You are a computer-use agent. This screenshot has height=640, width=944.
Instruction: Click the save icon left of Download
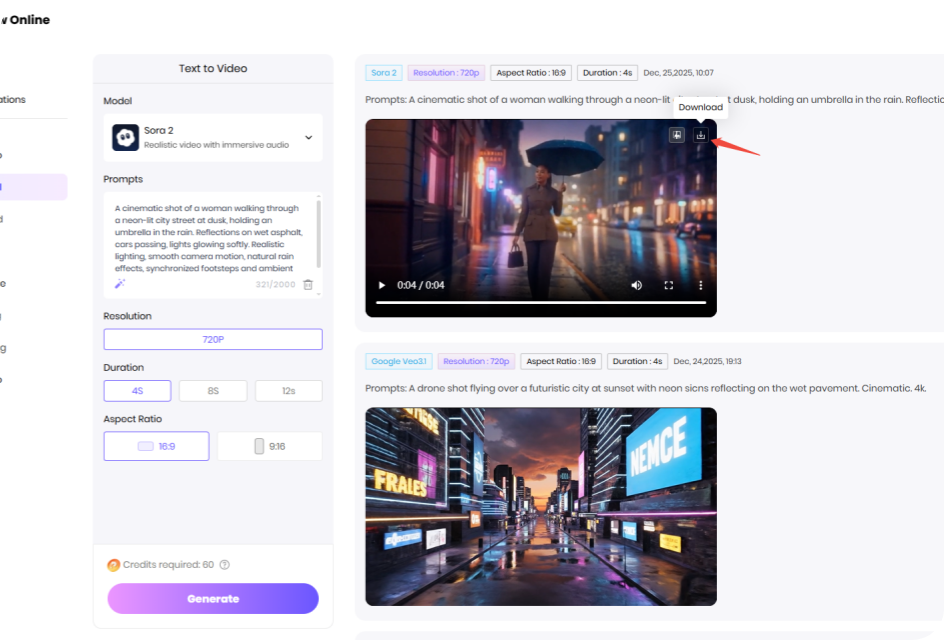click(677, 135)
